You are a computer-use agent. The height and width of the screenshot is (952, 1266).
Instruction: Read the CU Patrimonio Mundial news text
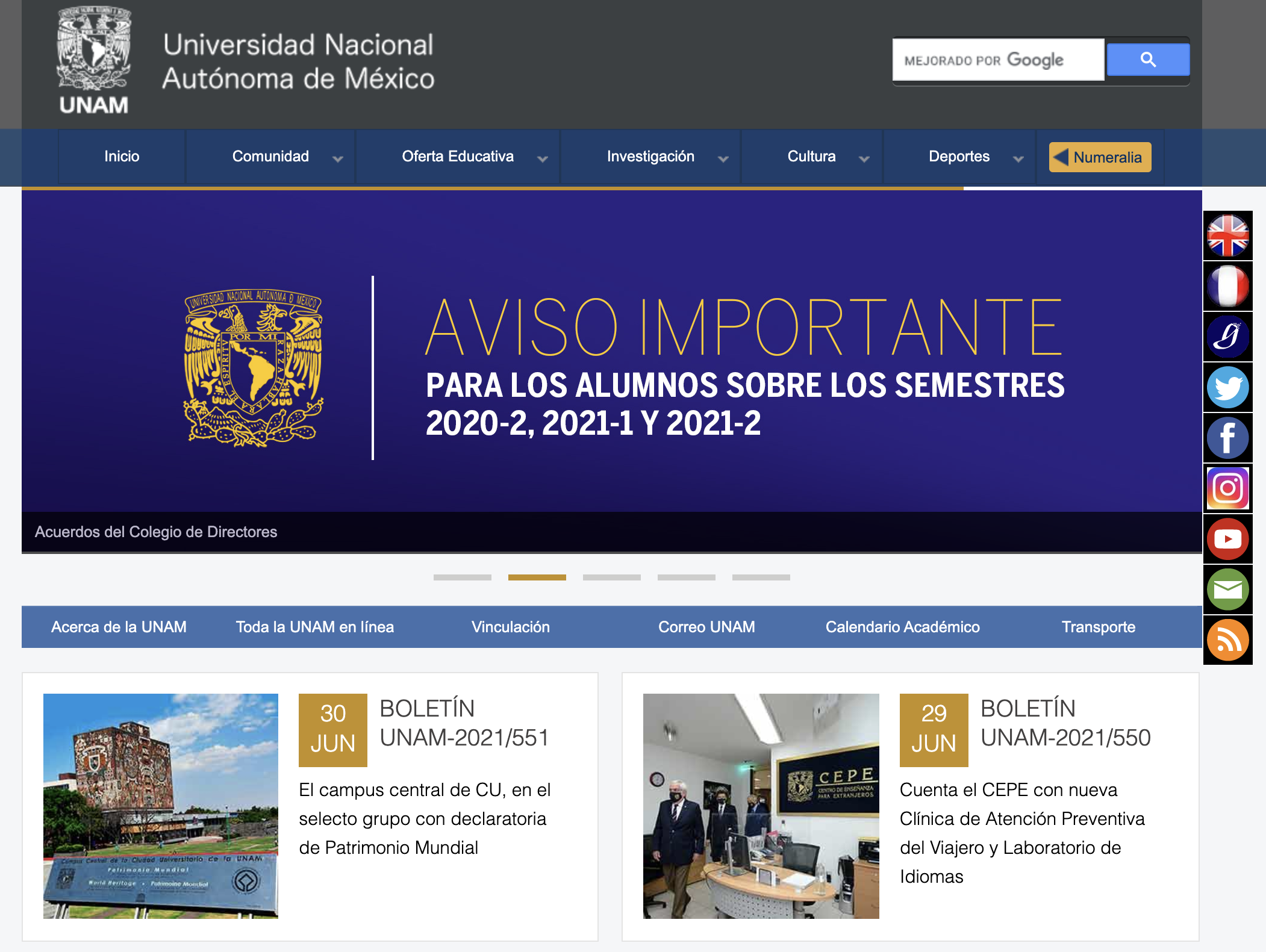[x=425, y=819]
